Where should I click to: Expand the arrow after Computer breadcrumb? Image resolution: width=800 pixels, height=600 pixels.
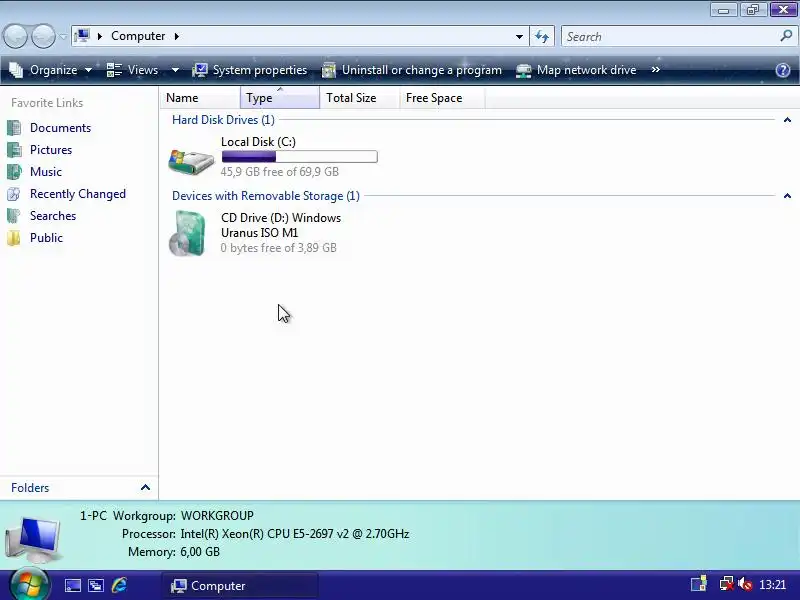point(177,36)
